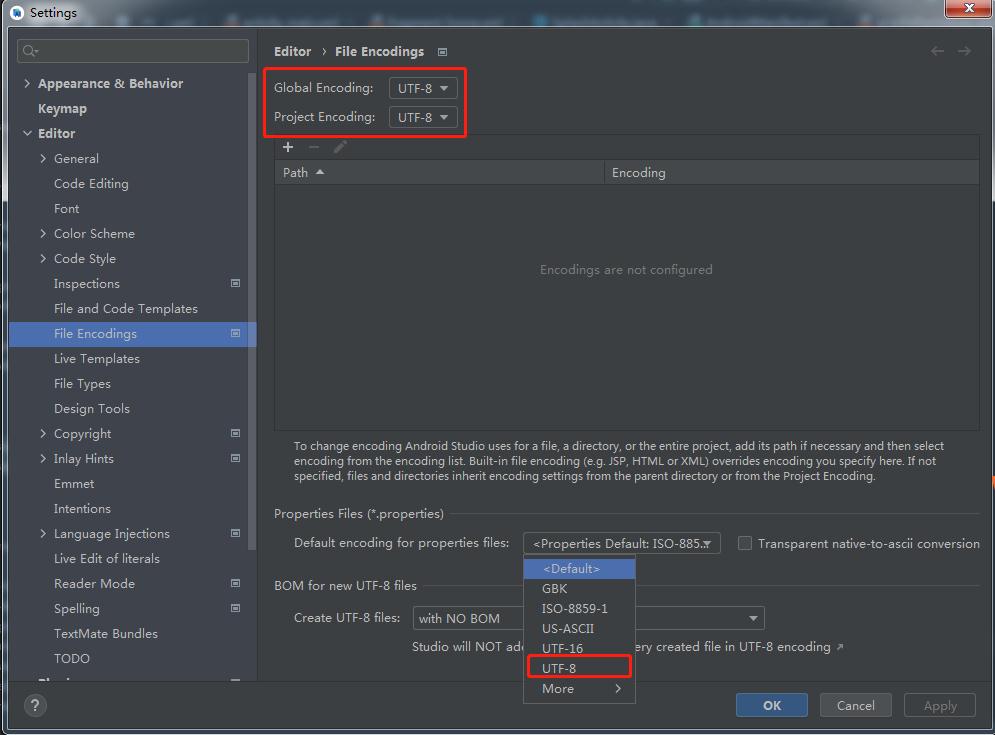Open File and Code Templates settings

126,308
